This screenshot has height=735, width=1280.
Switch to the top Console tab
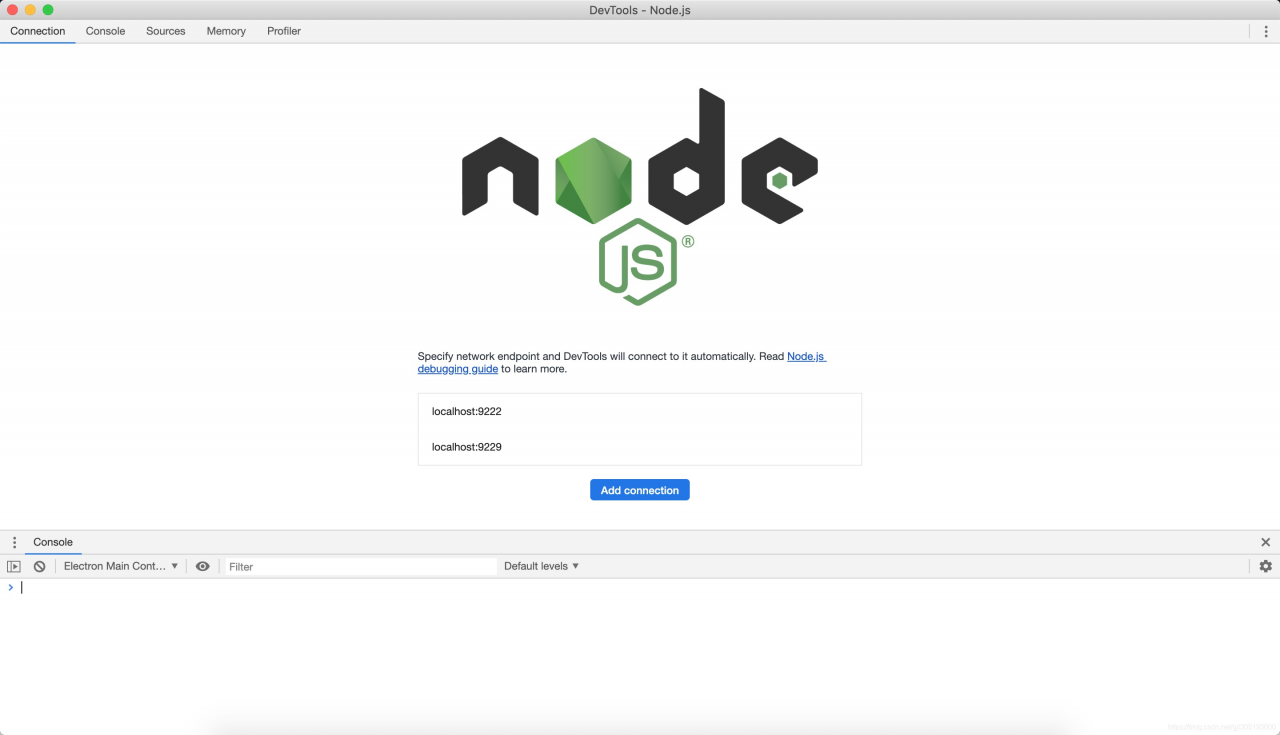pos(105,31)
